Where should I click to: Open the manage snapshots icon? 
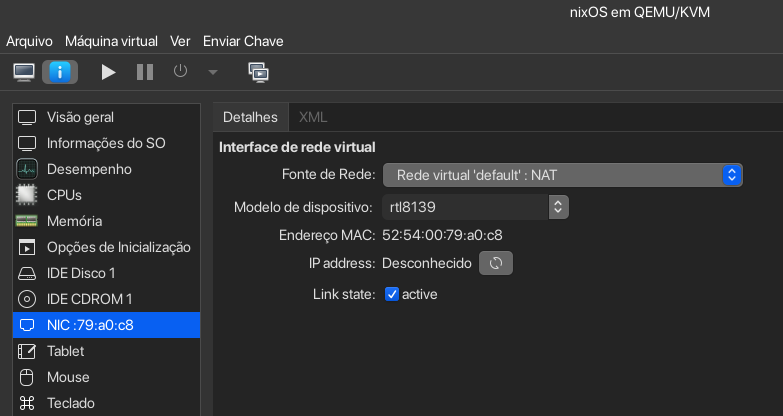259,72
